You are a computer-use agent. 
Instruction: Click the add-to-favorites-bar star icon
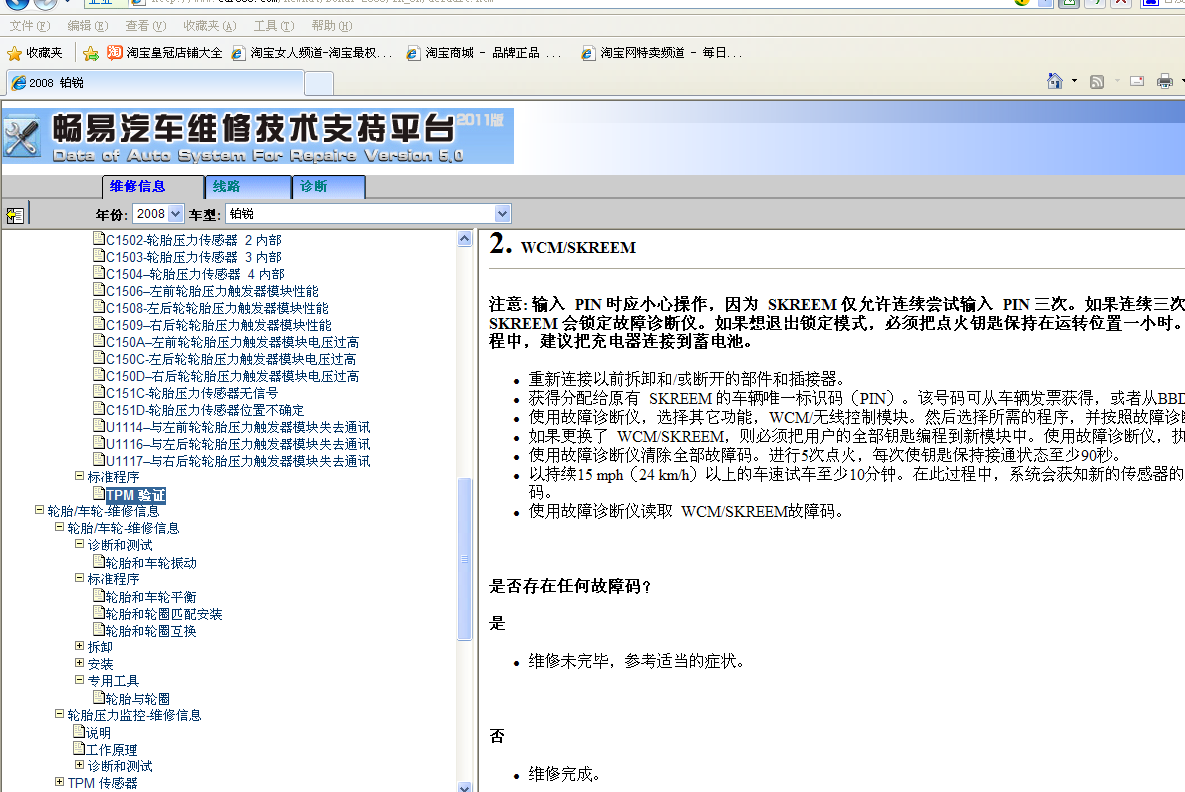91,53
